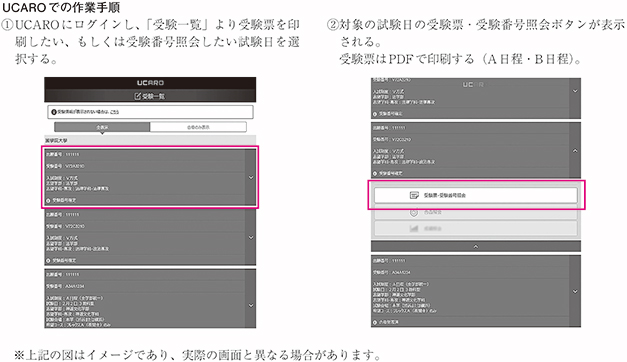Expand A日程 card chevron in step ② screenshot
The height and width of the screenshot is (362, 627).
tap(575, 291)
